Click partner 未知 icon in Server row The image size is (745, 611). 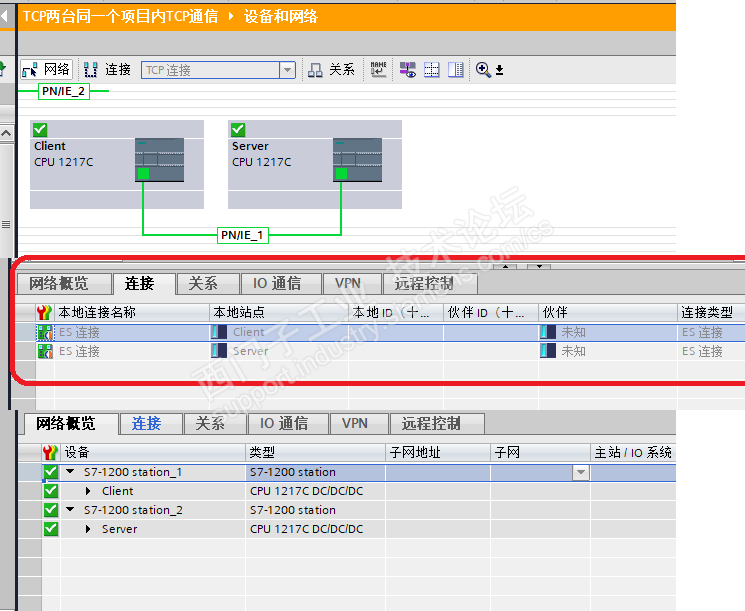click(x=548, y=351)
